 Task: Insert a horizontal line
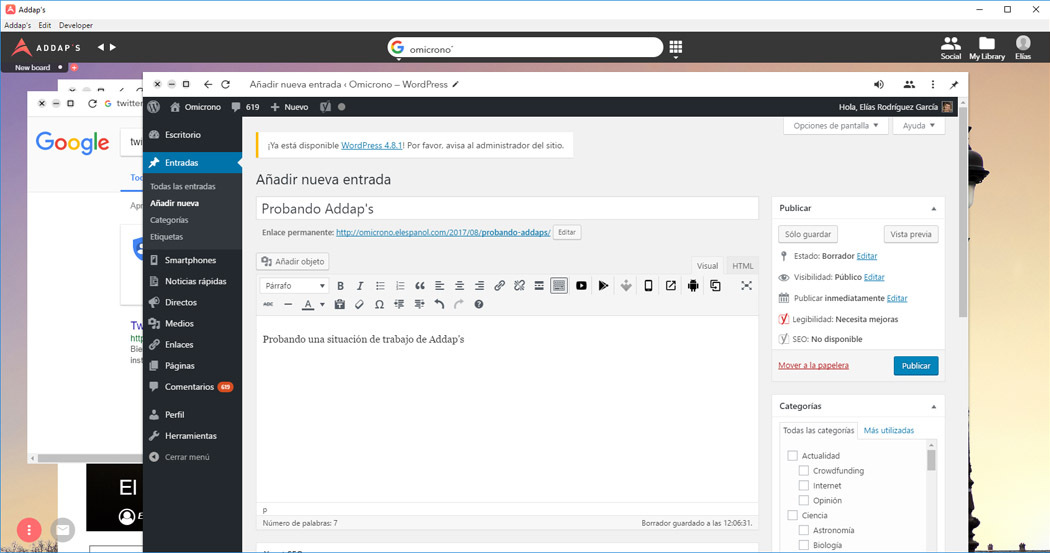tap(288, 305)
